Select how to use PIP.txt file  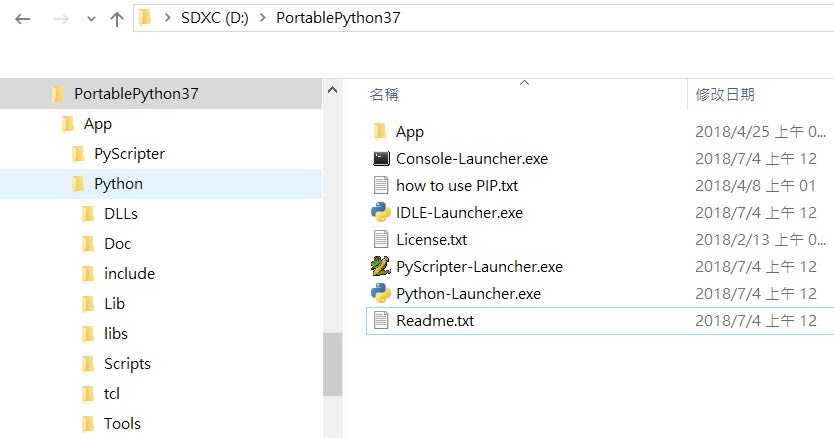click(457, 186)
